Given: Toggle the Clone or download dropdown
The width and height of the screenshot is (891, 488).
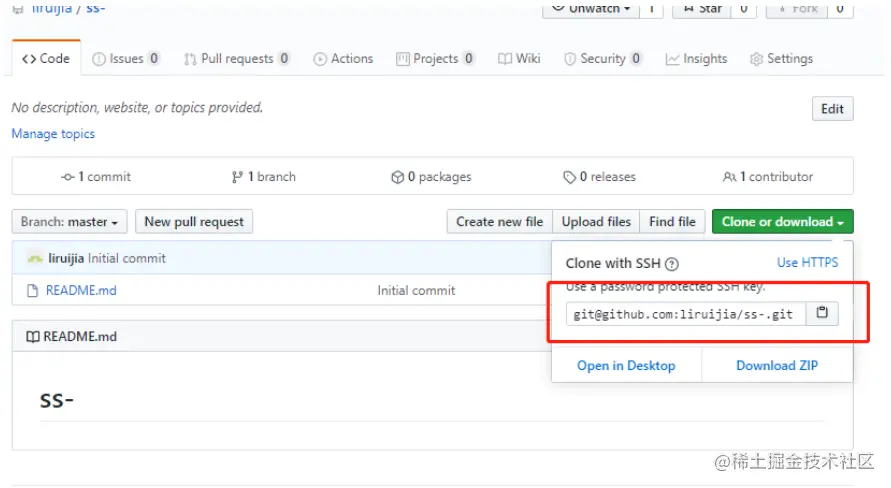Looking at the screenshot, I should [782, 222].
